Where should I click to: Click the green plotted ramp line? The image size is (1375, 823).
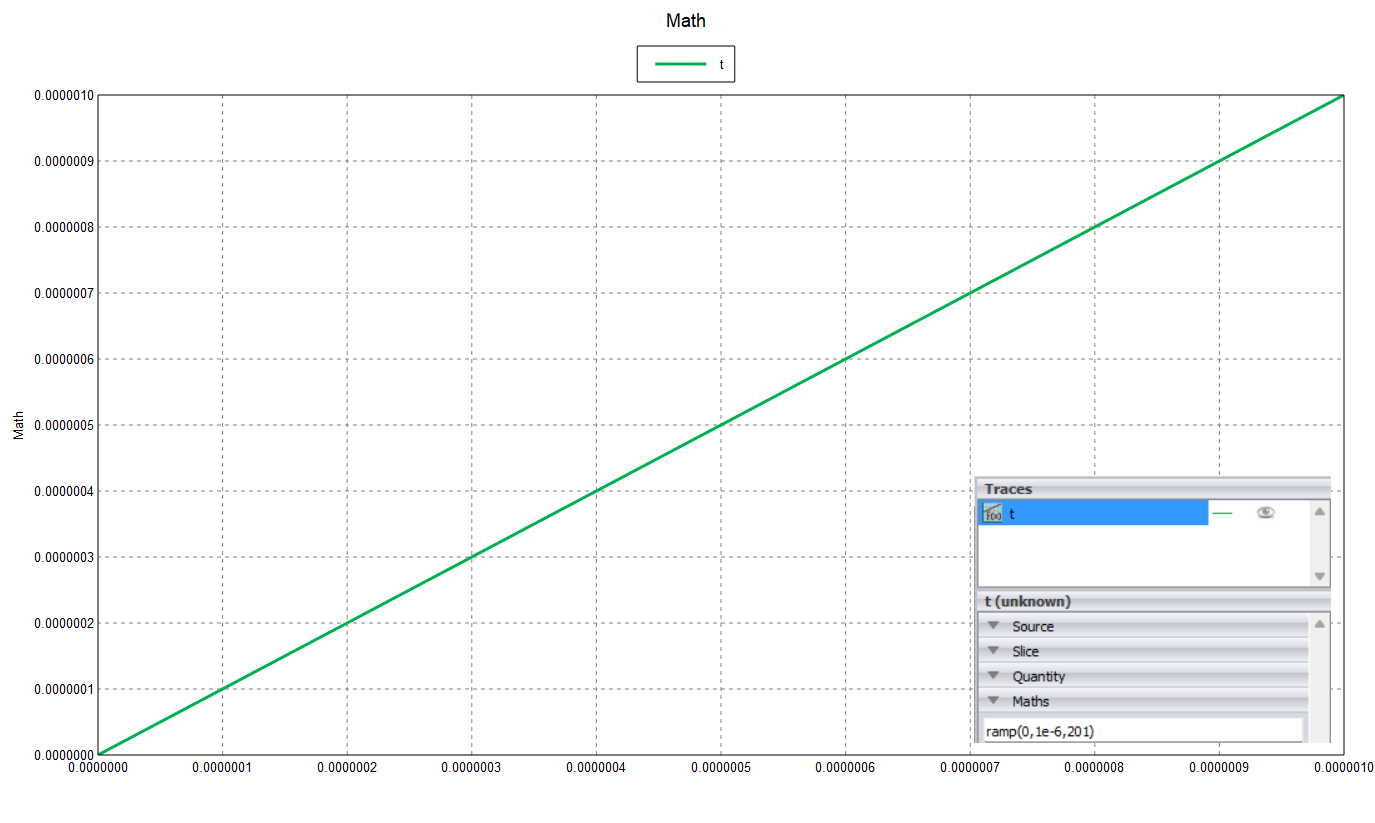[720, 425]
